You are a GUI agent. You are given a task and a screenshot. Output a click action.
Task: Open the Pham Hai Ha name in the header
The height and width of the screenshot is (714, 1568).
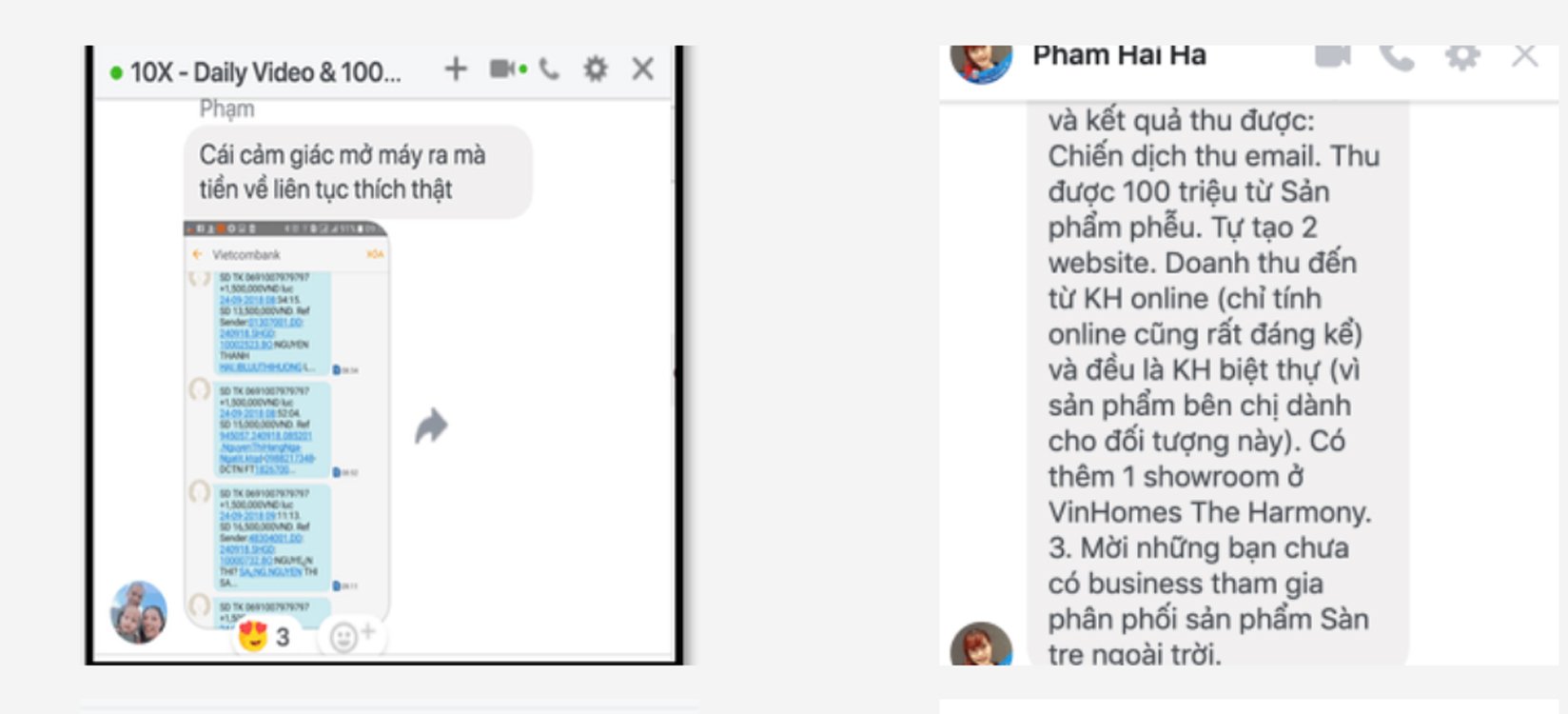(x=1119, y=56)
